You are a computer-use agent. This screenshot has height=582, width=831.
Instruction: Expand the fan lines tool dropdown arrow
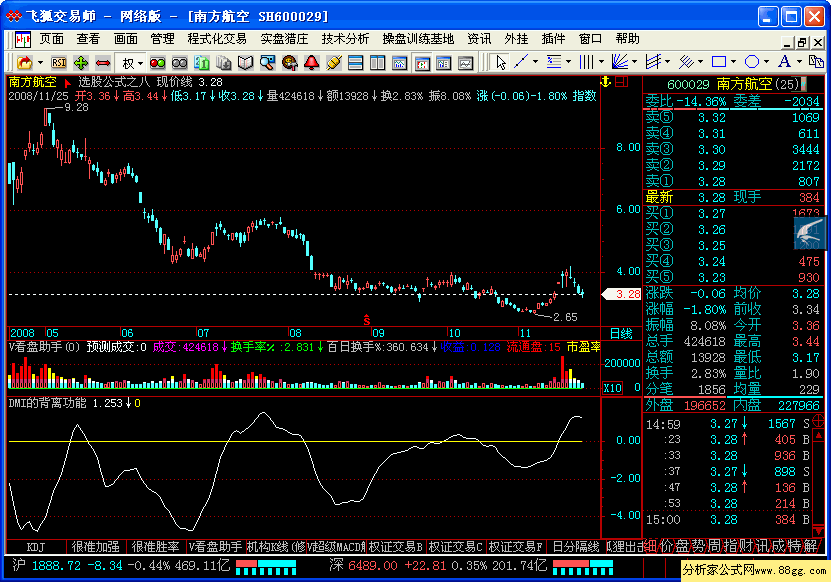pos(634,62)
